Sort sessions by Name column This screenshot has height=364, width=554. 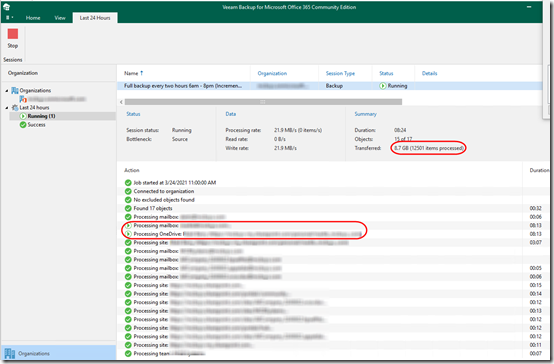click(x=133, y=73)
